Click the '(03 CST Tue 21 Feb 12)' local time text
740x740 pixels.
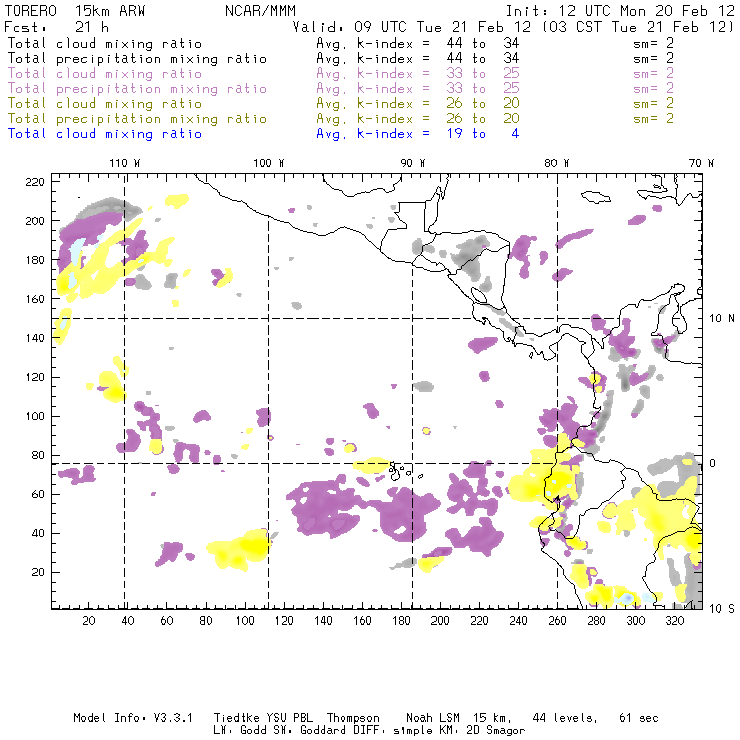click(638, 27)
